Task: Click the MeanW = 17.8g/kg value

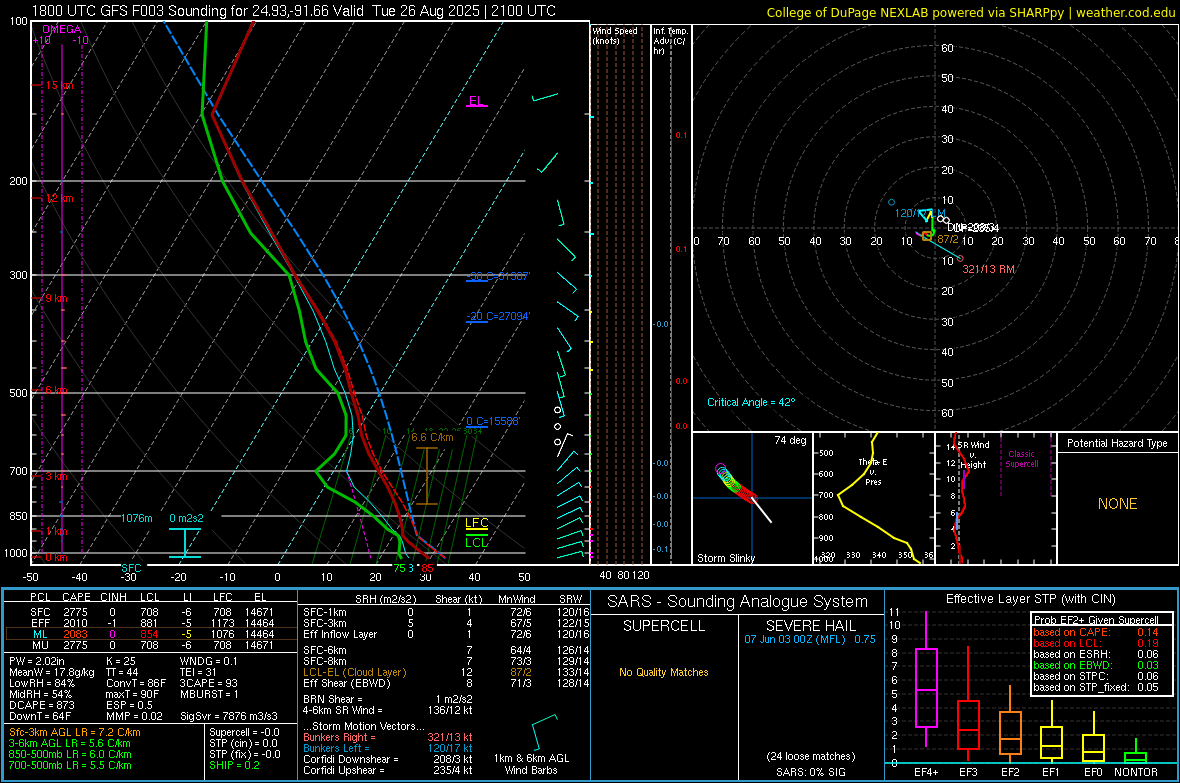Action: point(52,672)
